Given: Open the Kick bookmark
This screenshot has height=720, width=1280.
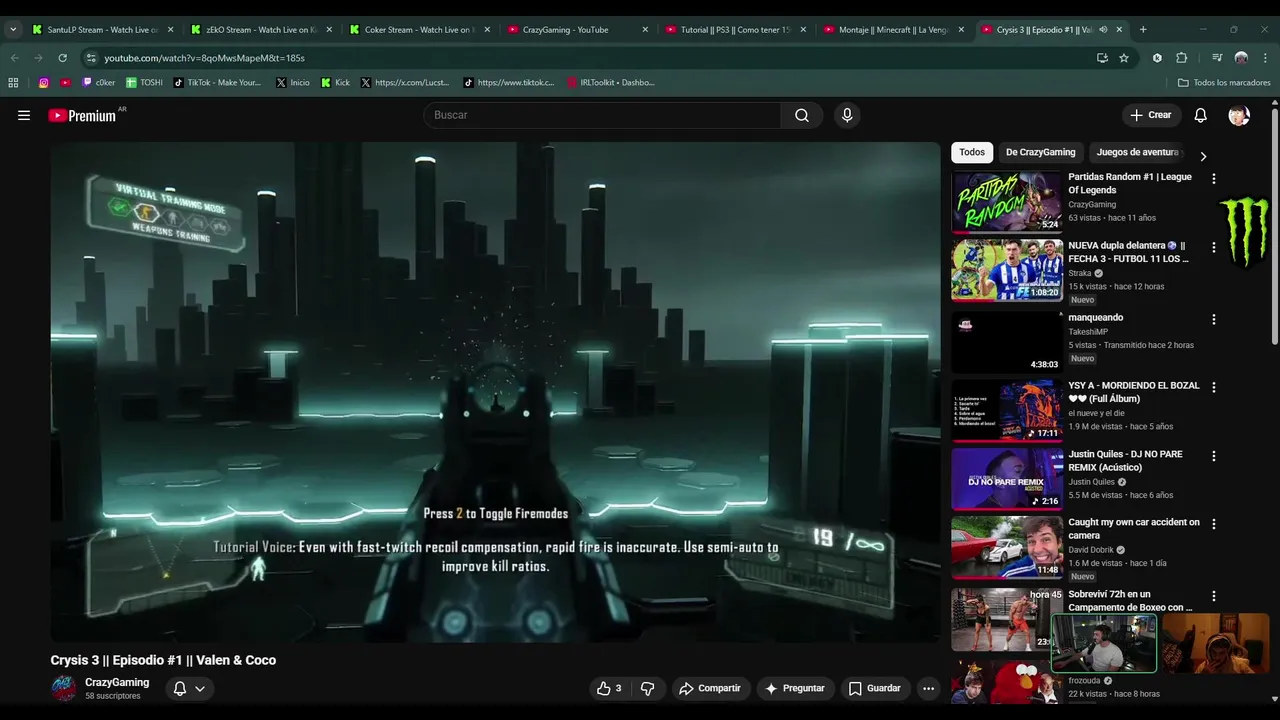Looking at the screenshot, I should [x=335, y=83].
